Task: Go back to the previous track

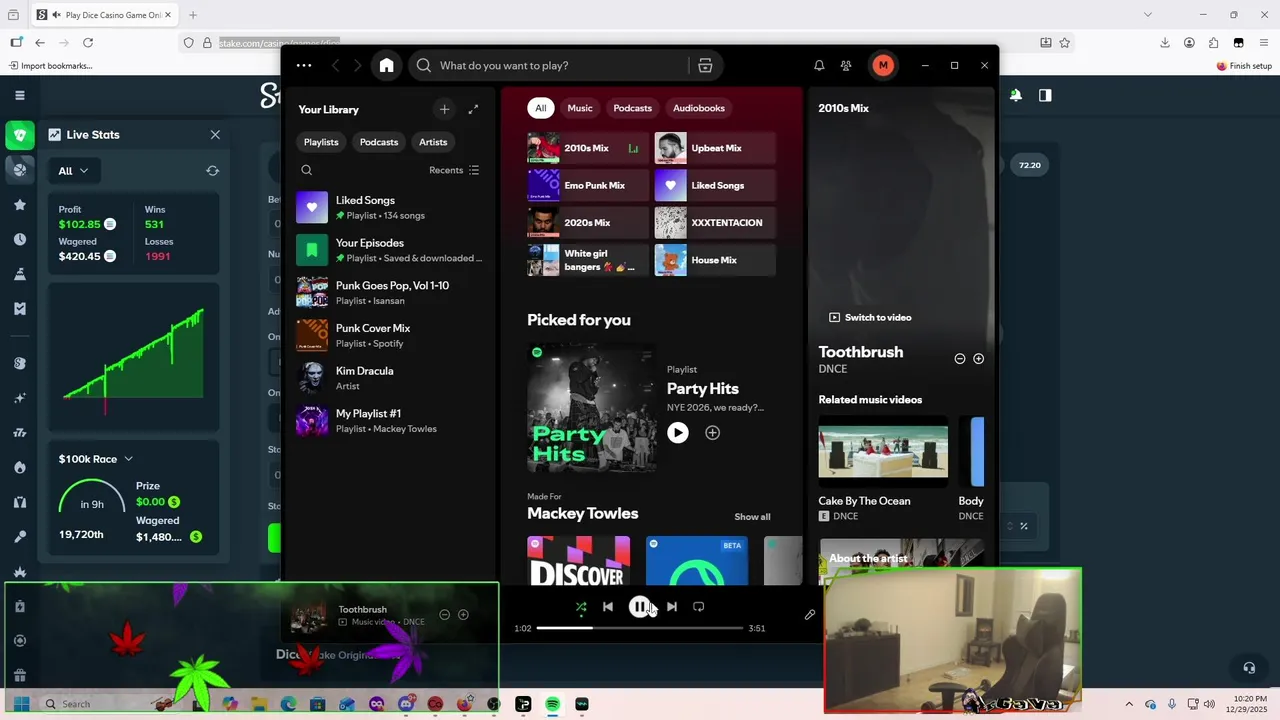Action: (607, 606)
